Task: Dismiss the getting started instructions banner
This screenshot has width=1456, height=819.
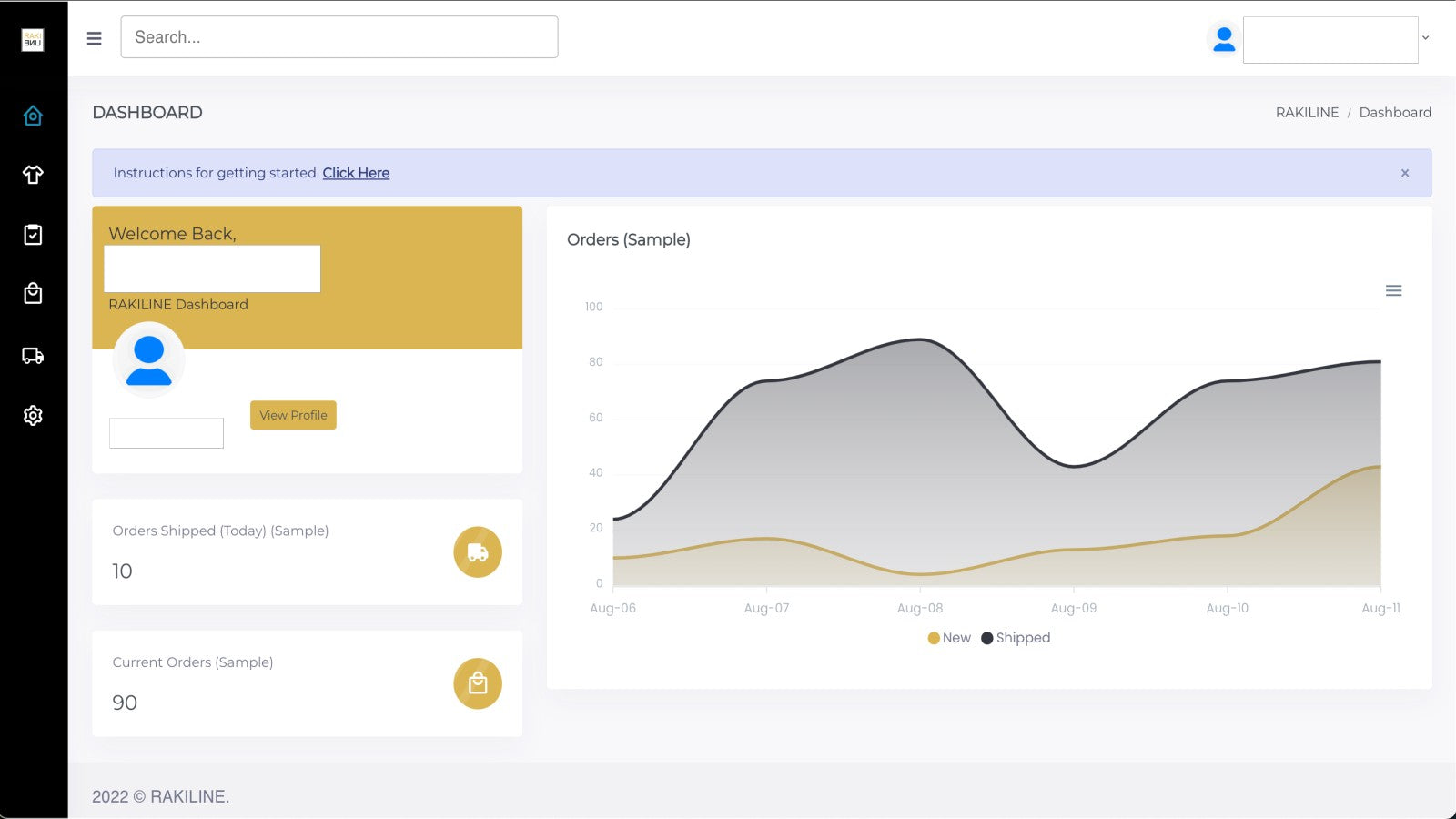Action: [x=1405, y=173]
